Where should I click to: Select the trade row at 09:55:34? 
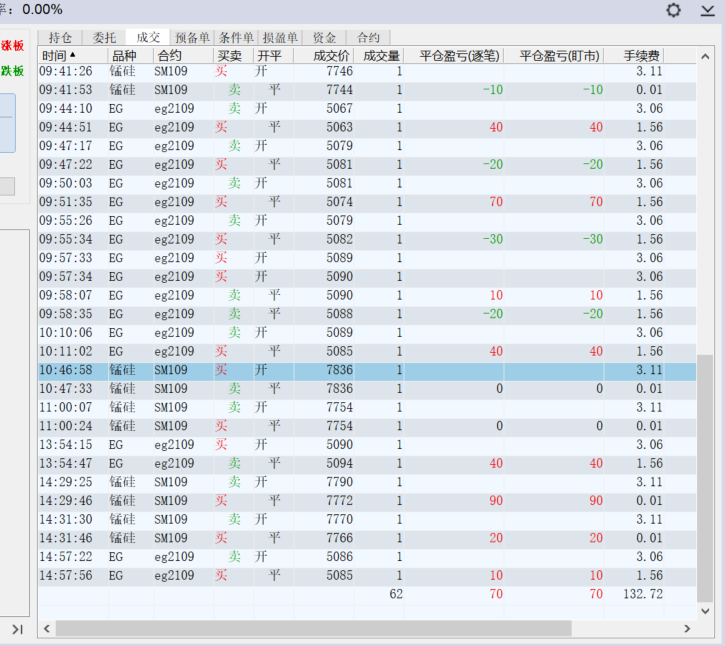(367, 239)
